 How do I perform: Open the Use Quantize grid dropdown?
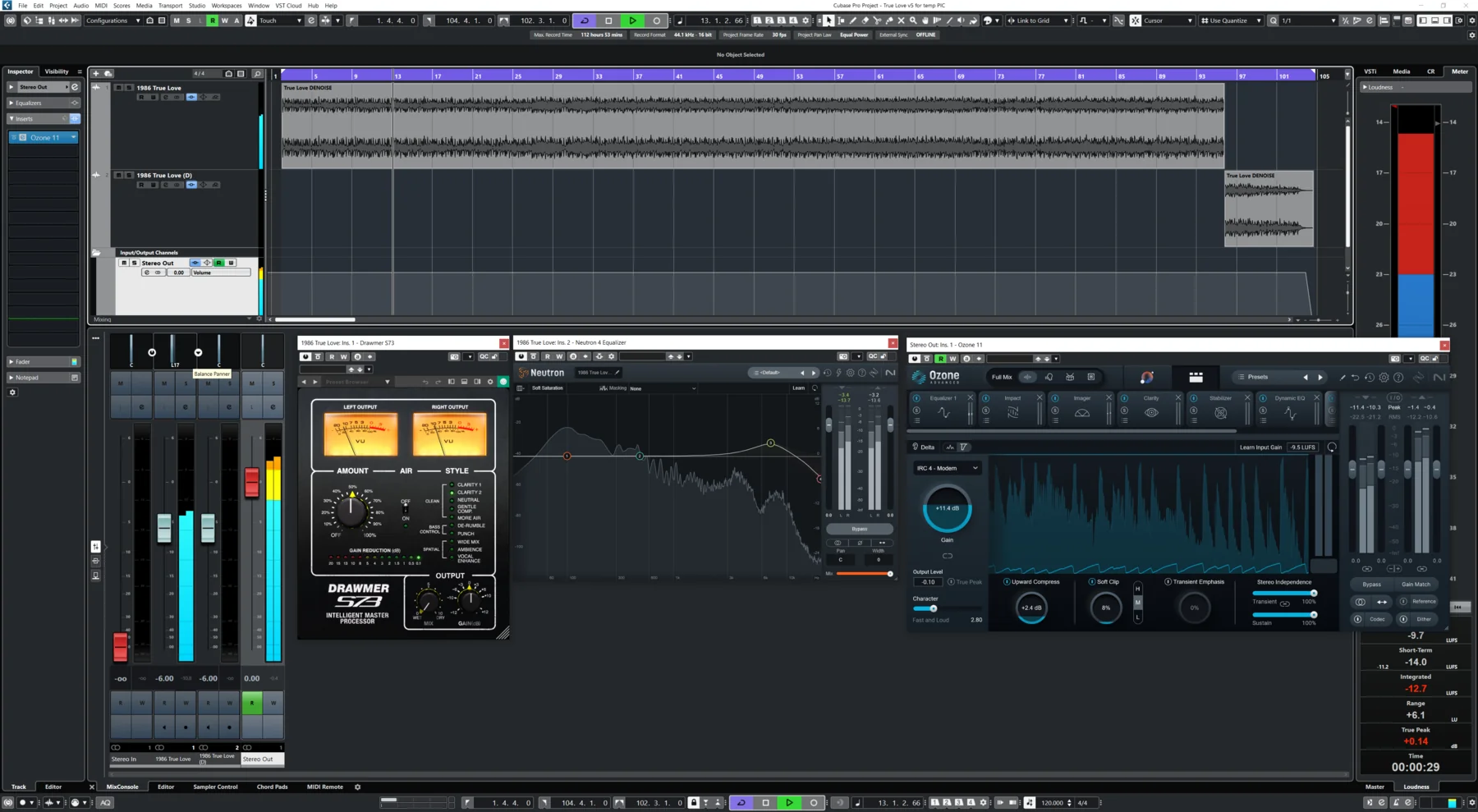[x=1231, y=21]
